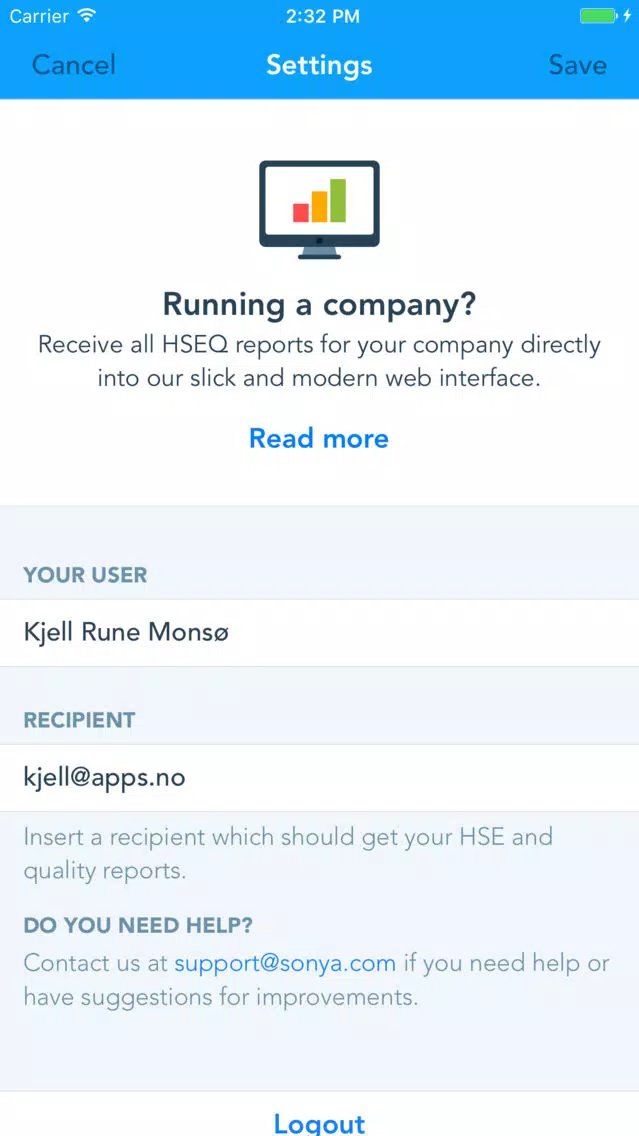The image size is (639, 1136).
Task: Cancel the settings changes
Action: tap(74, 65)
